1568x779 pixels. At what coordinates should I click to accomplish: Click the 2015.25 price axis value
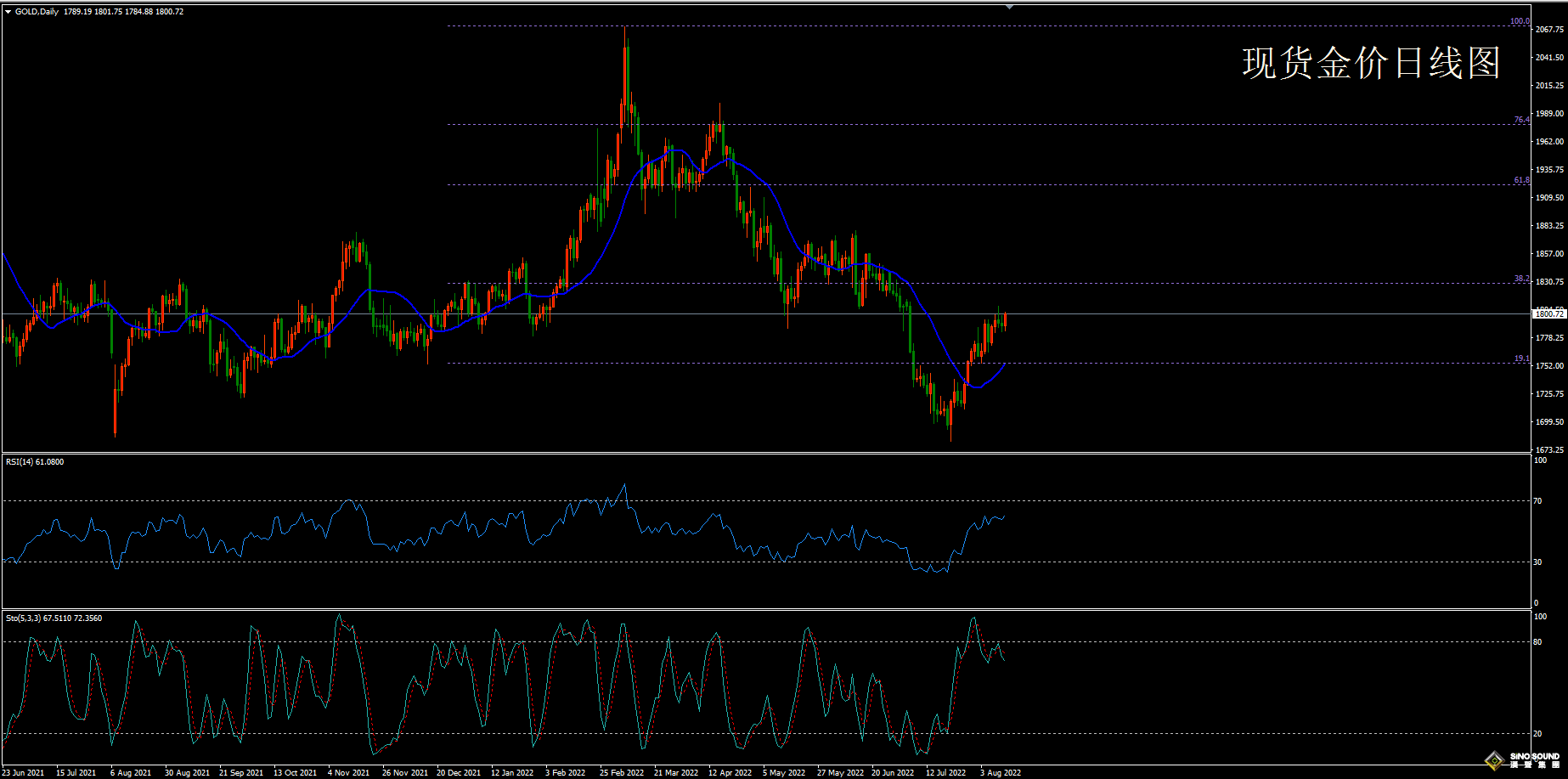[x=1550, y=86]
